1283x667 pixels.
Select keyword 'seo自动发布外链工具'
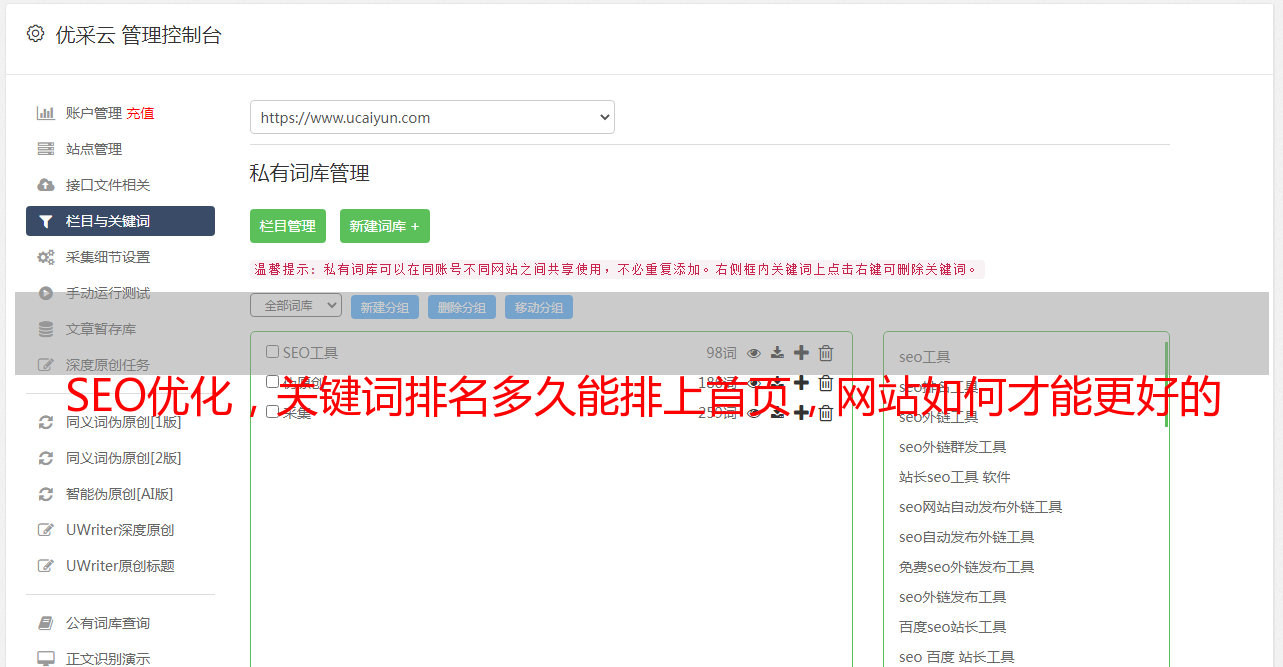[x=967, y=537]
